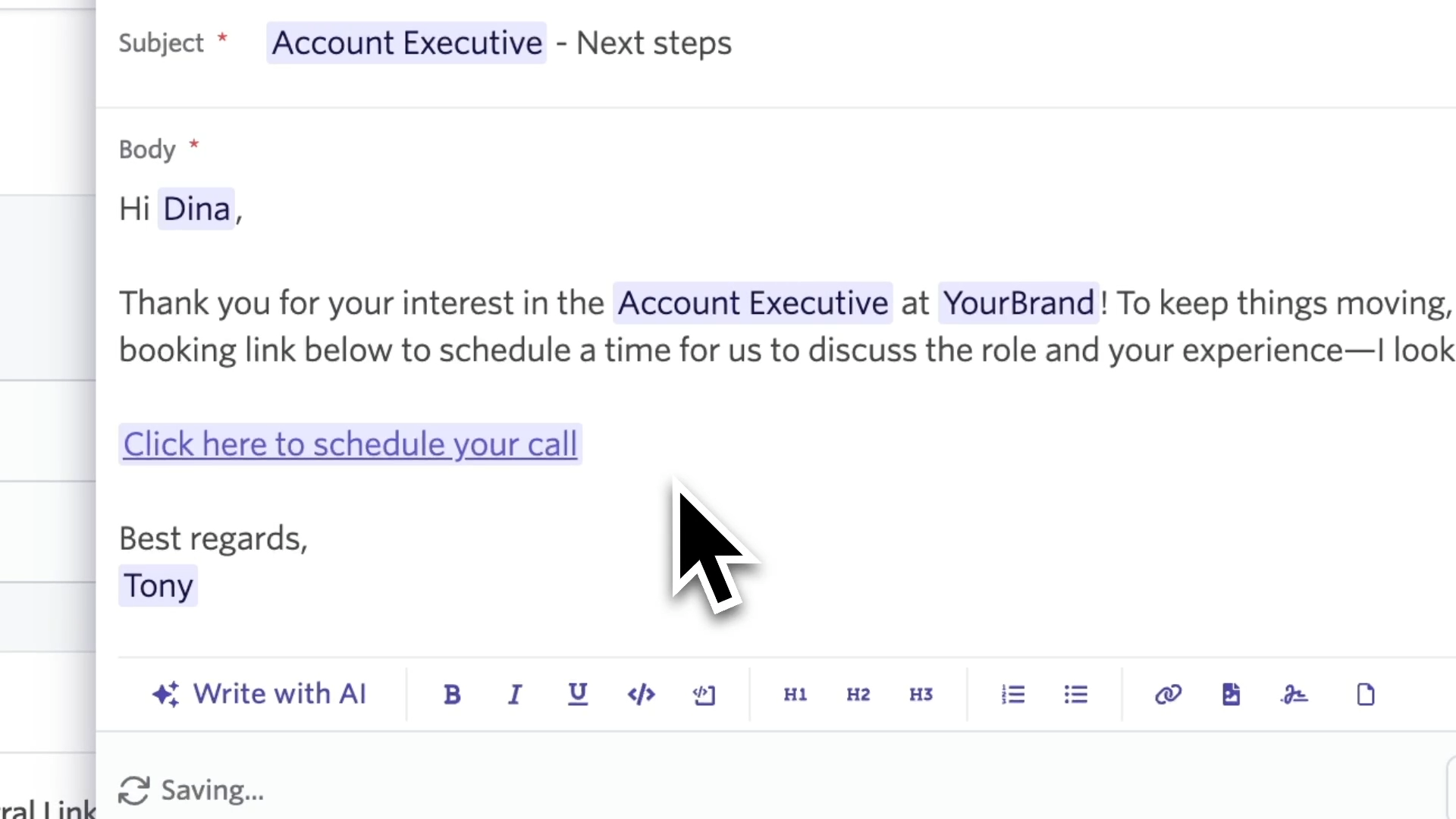Image resolution: width=1456 pixels, height=819 pixels.
Task: Apply the H3 heading style
Action: point(921,695)
